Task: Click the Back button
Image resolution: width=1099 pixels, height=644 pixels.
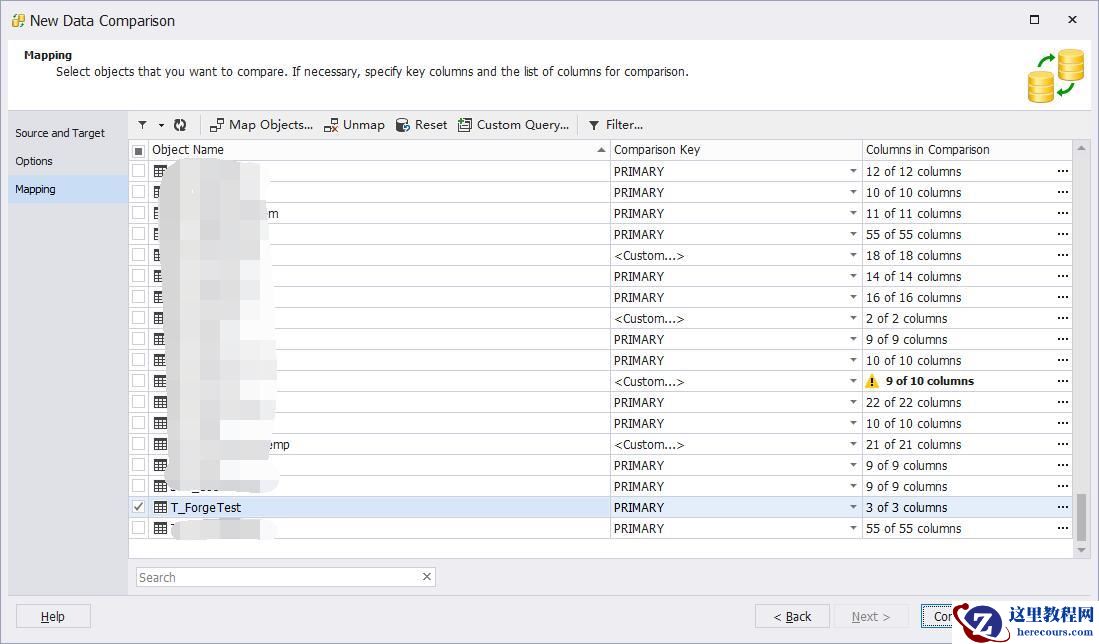Action: point(792,616)
